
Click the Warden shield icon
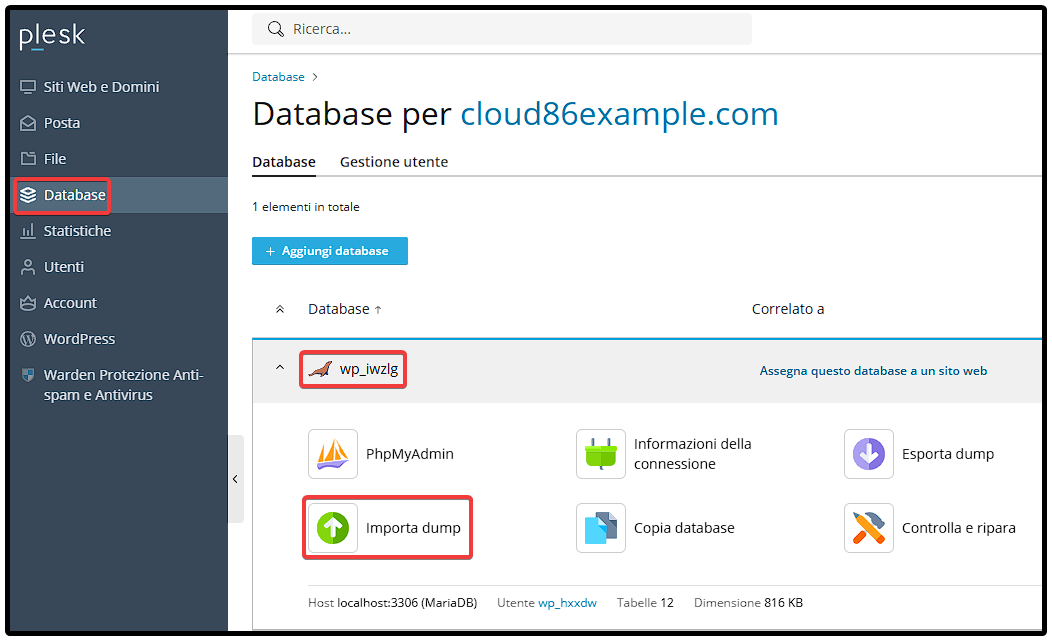coord(28,375)
